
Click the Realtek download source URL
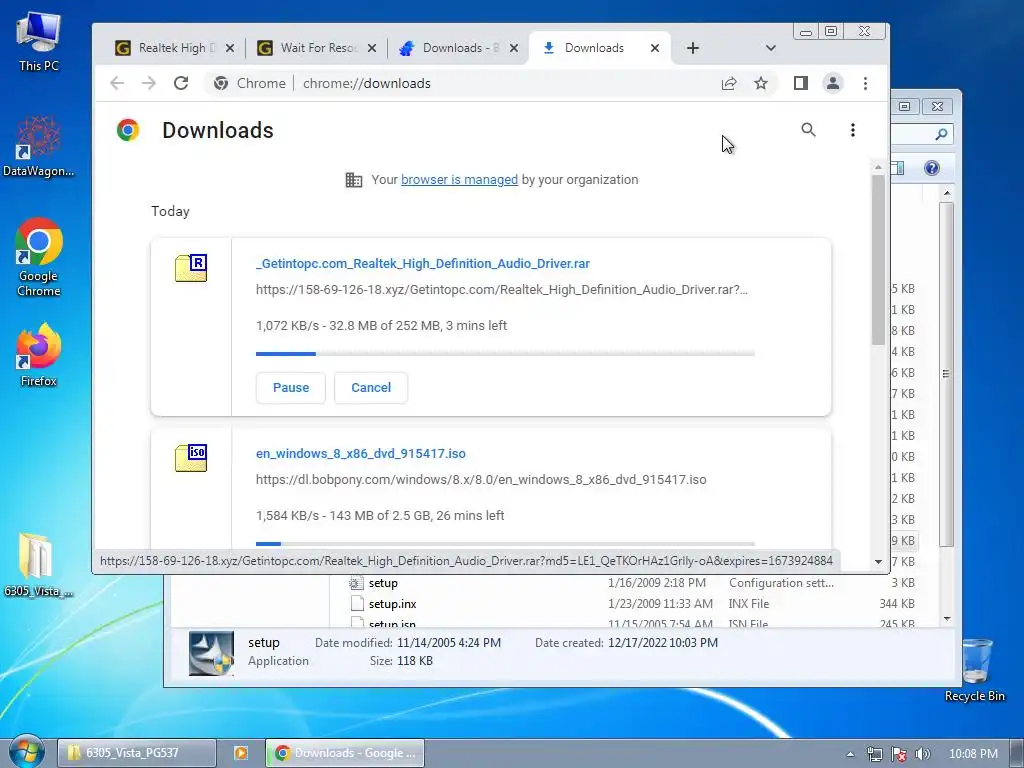502,289
